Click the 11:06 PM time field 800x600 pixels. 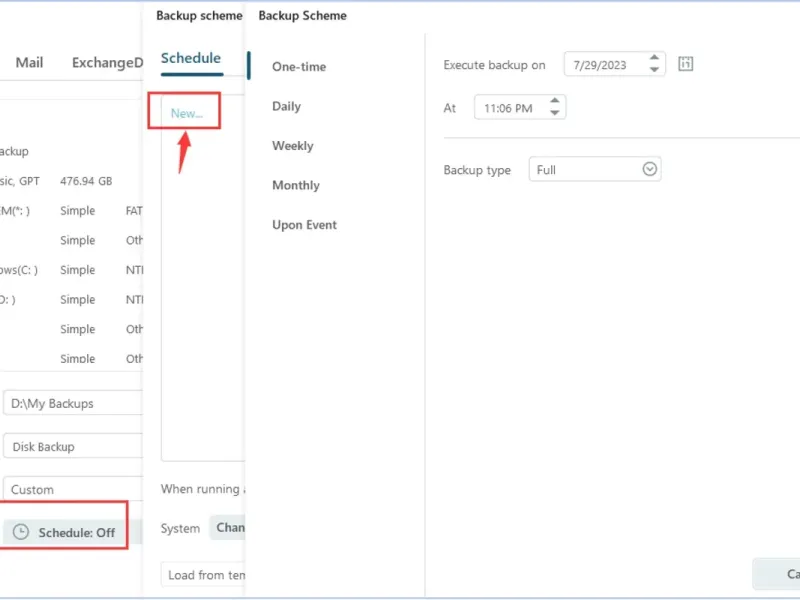[508, 108]
